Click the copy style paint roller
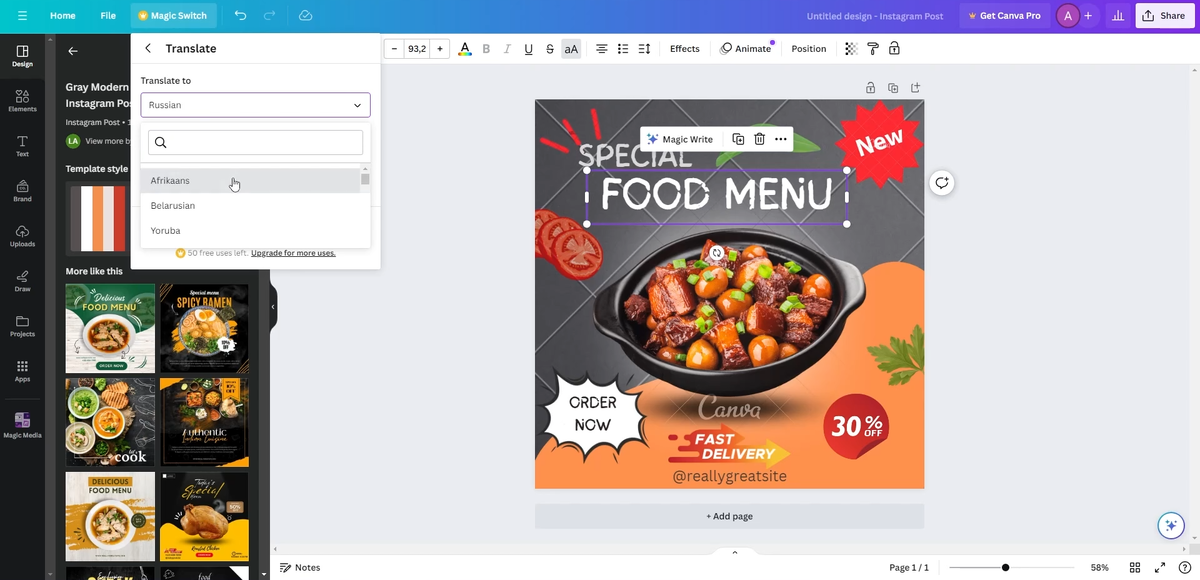The width and height of the screenshot is (1200, 580). 873,49
